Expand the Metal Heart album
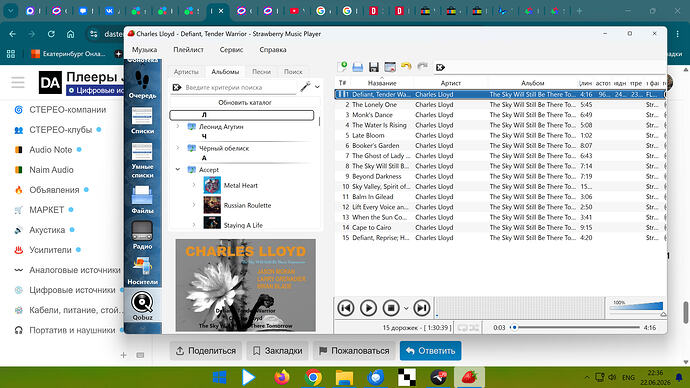The width and height of the screenshot is (690, 388). pos(194,185)
